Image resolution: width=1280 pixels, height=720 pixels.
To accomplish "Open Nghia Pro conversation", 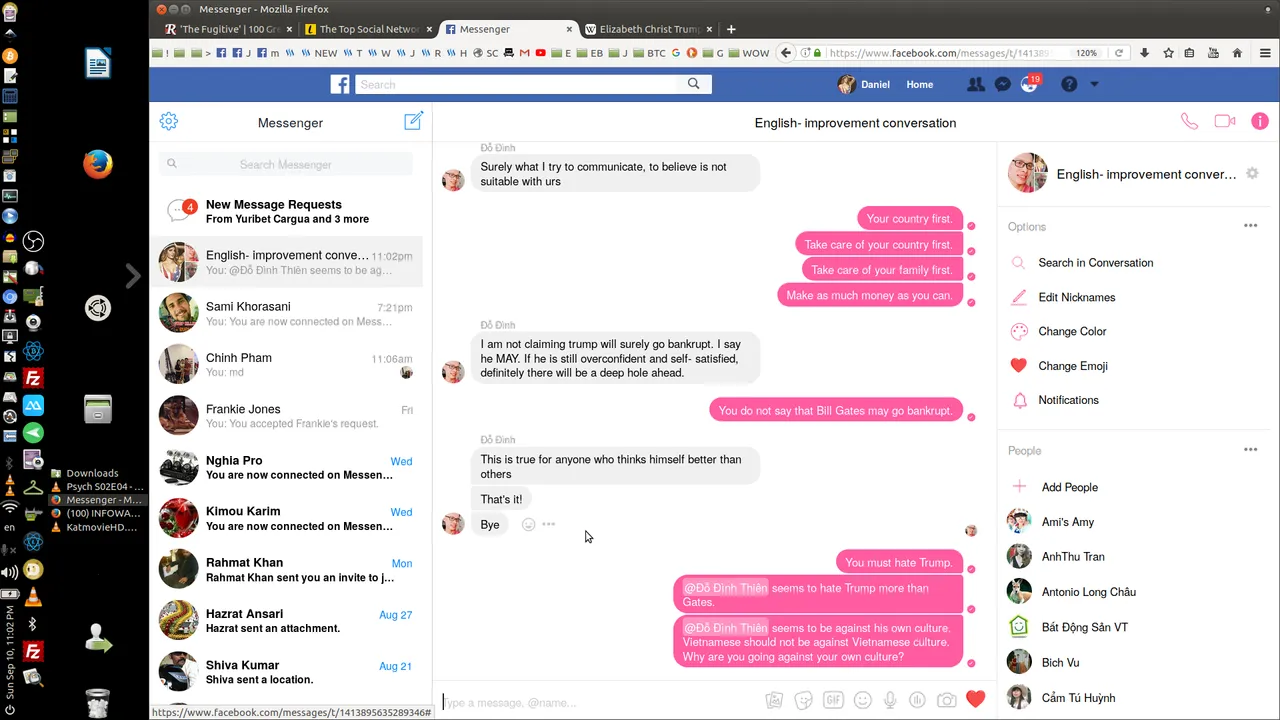I will coord(286,467).
